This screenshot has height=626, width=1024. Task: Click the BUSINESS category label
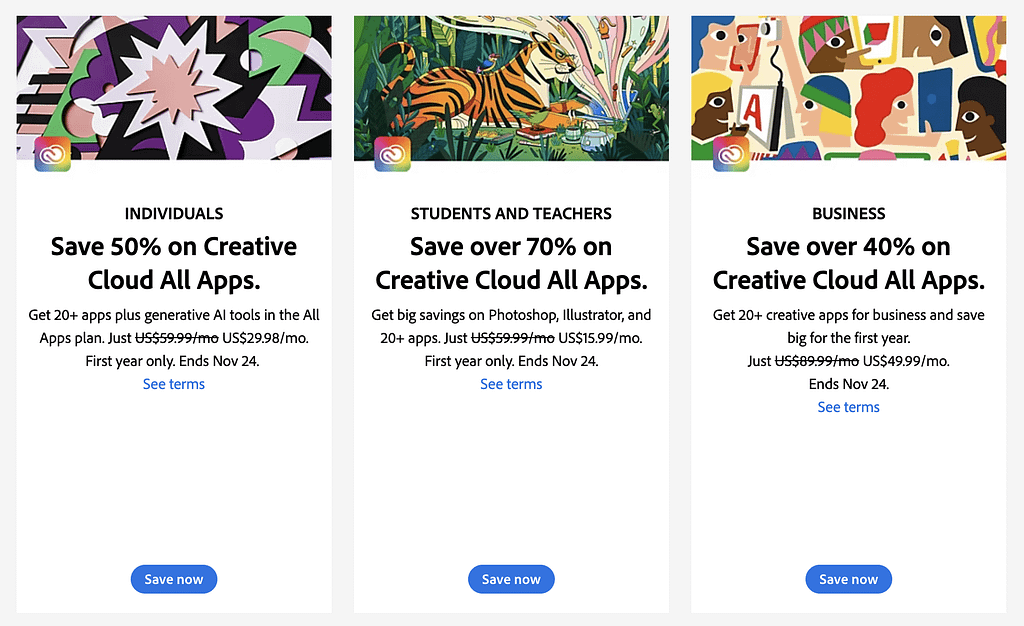(x=848, y=213)
